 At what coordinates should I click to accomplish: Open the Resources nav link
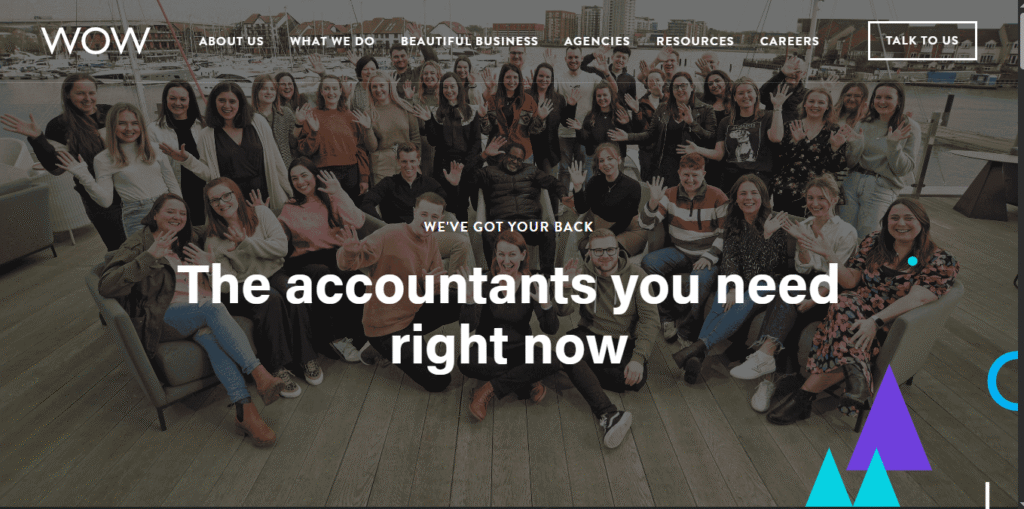pos(695,41)
